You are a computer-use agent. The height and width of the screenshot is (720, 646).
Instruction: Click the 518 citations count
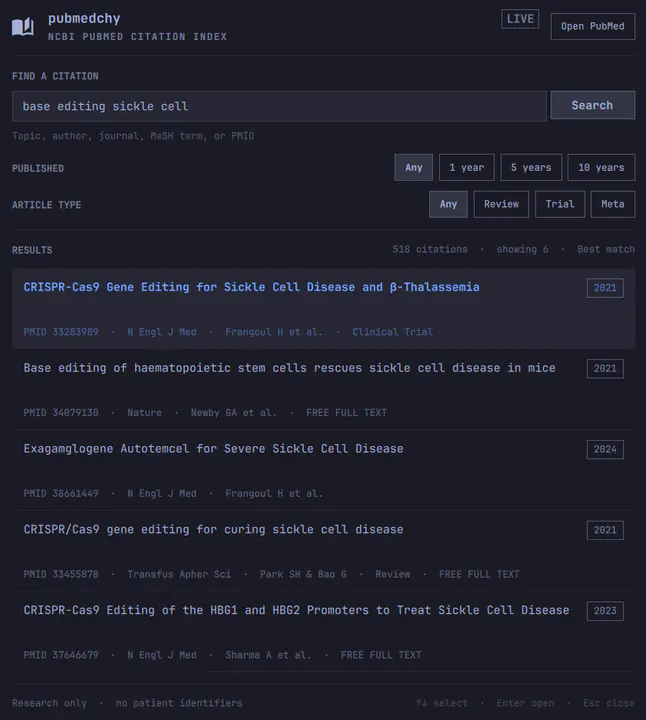[x=430, y=249]
